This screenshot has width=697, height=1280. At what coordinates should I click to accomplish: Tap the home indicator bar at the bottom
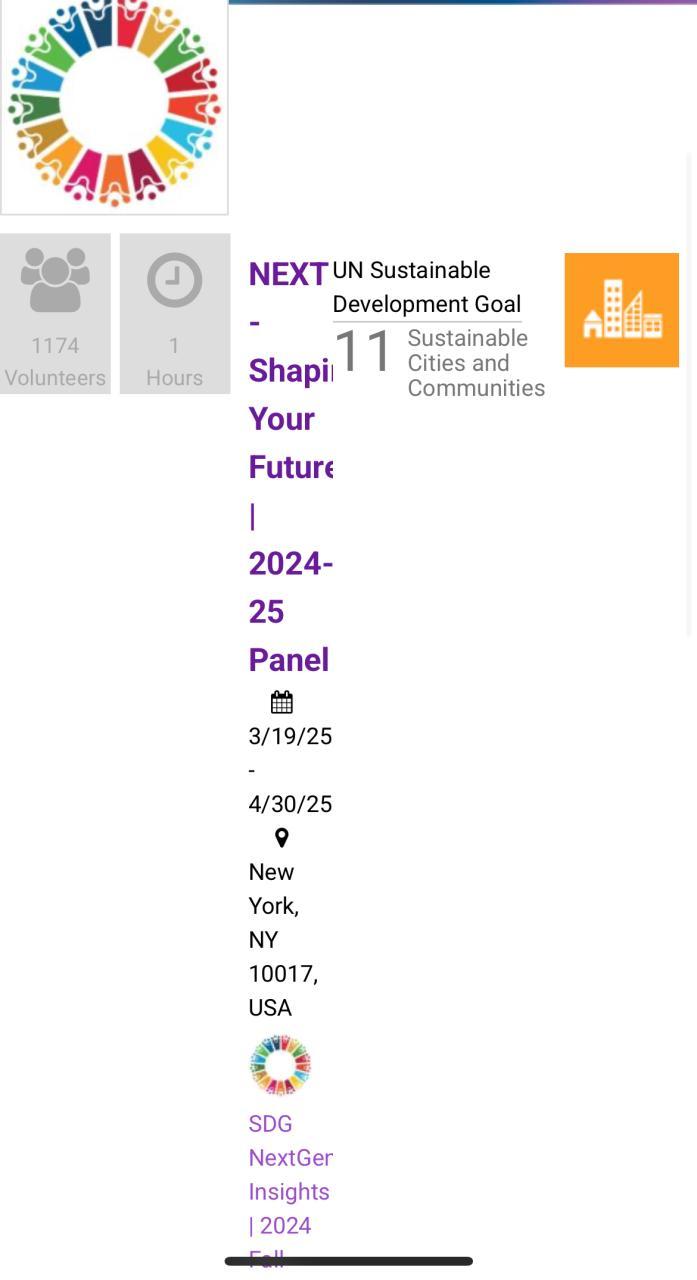pos(348,1261)
